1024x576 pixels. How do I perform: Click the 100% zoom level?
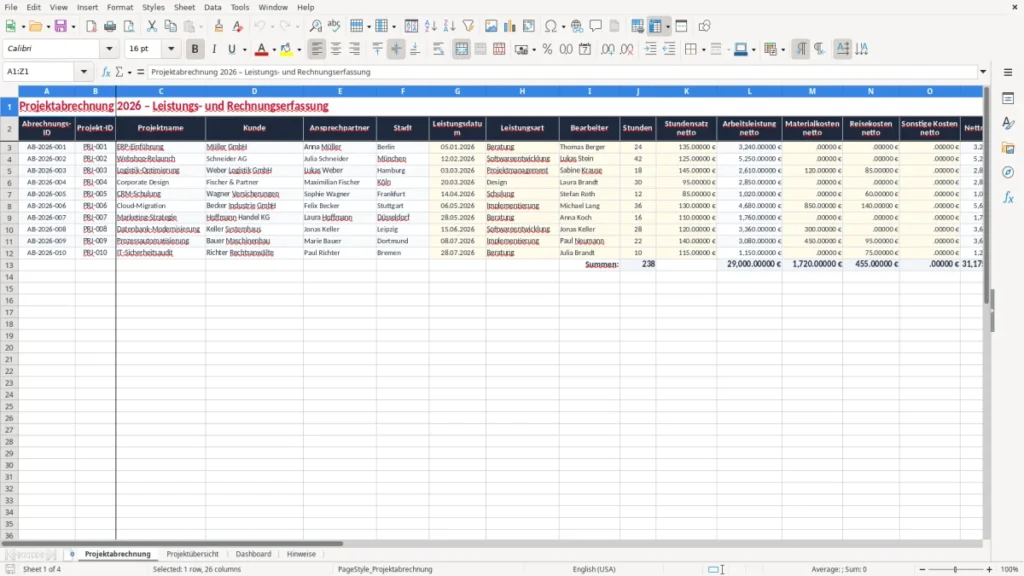coord(1010,569)
